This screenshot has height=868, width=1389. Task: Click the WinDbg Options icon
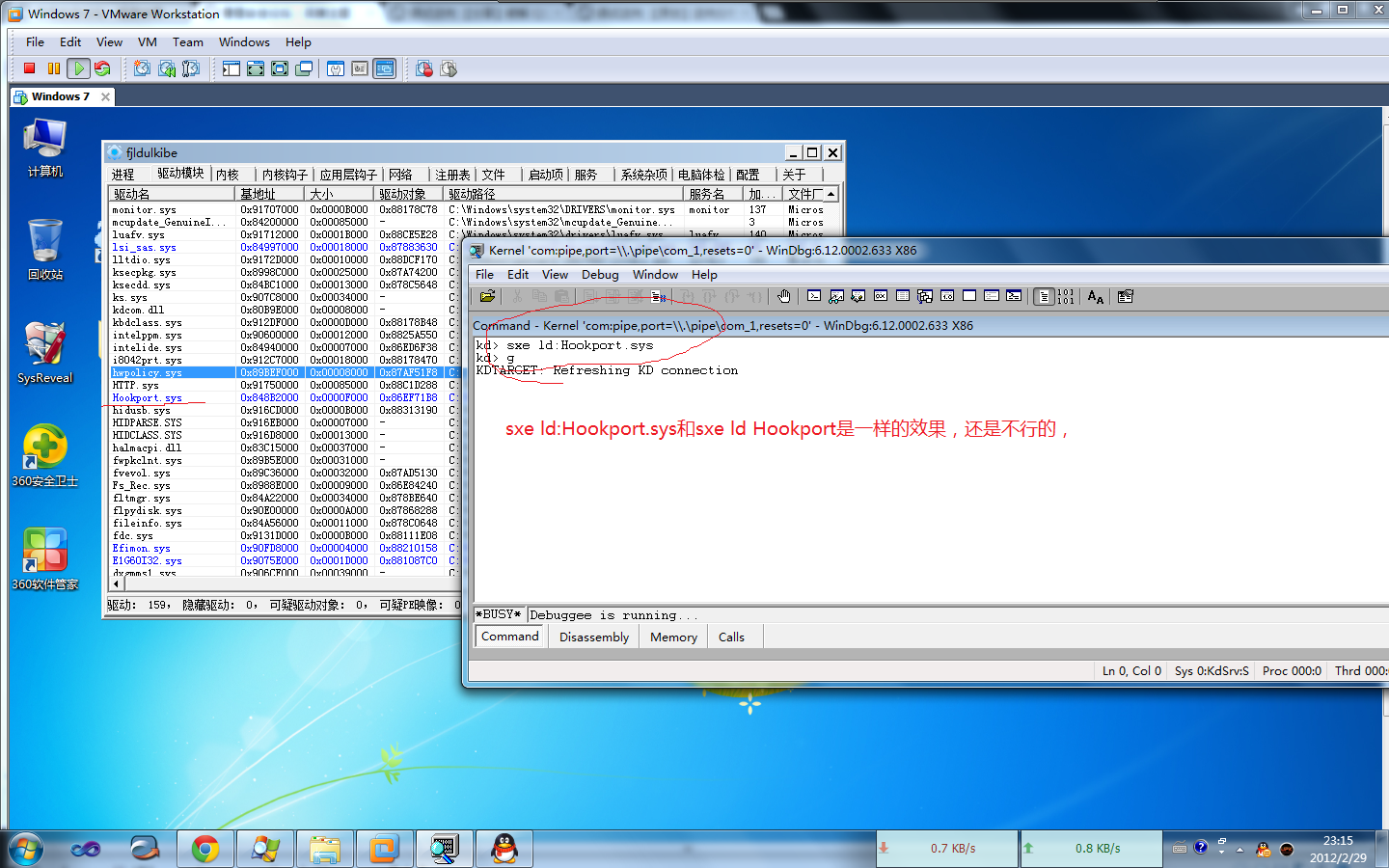(1126, 296)
